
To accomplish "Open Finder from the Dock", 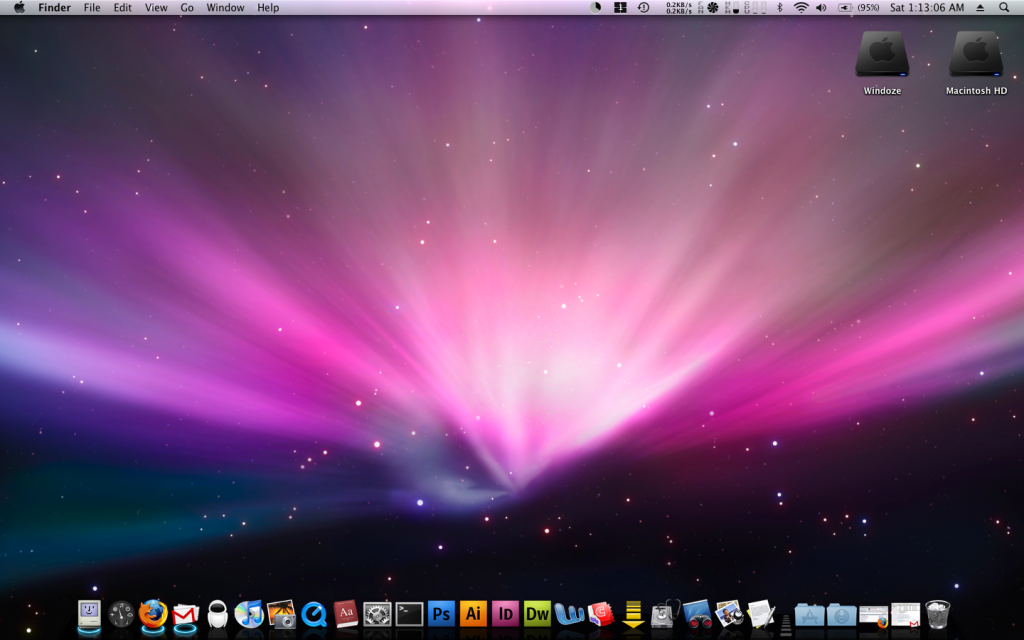I will [89, 615].
